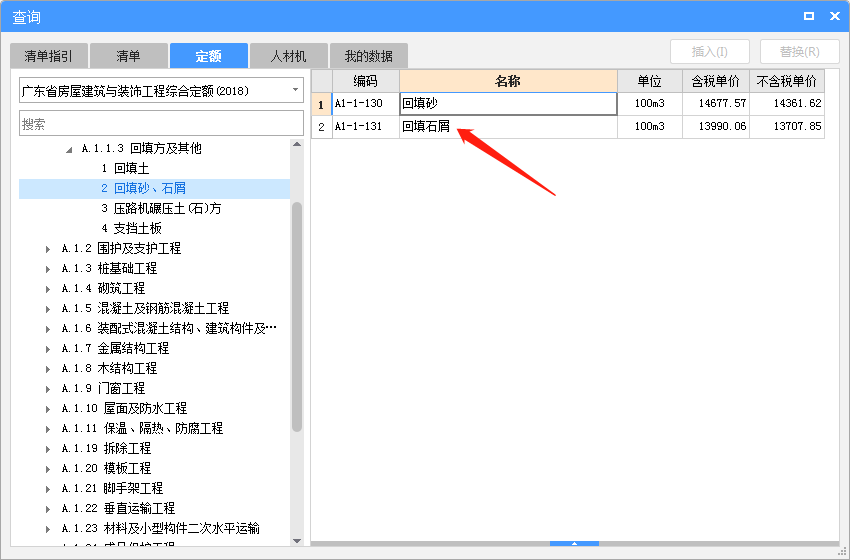Switch to the 清单 tab

128,56
